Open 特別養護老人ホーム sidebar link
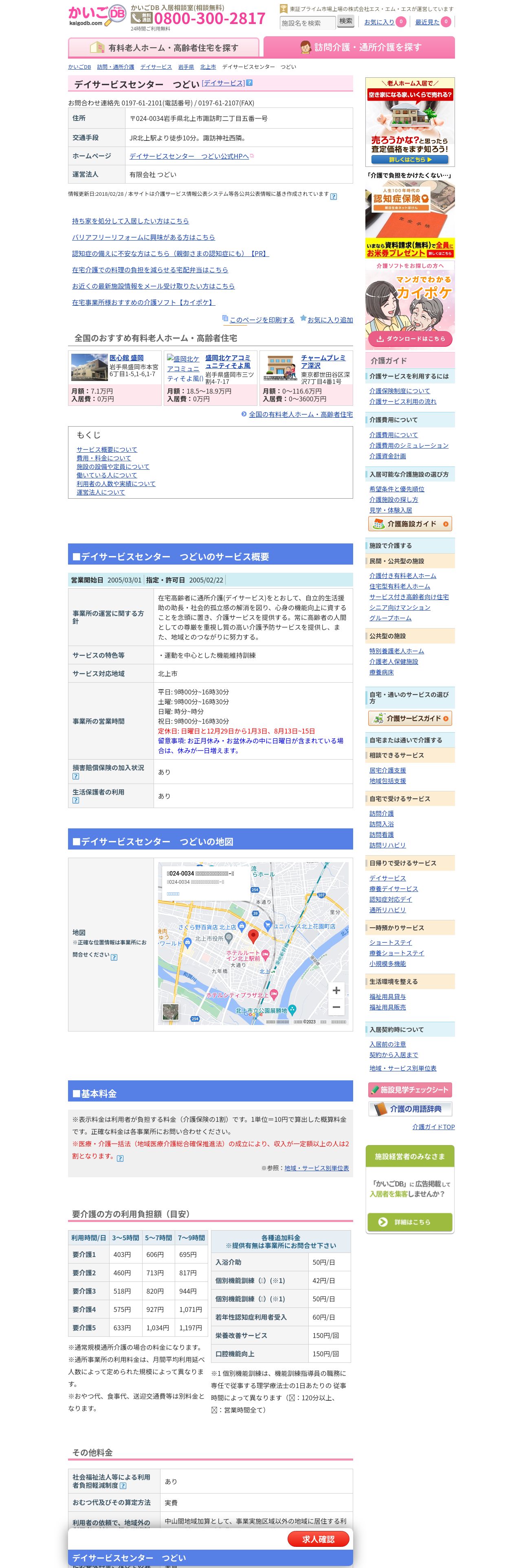Screen dimensions: 523x1568 [396, 651]
